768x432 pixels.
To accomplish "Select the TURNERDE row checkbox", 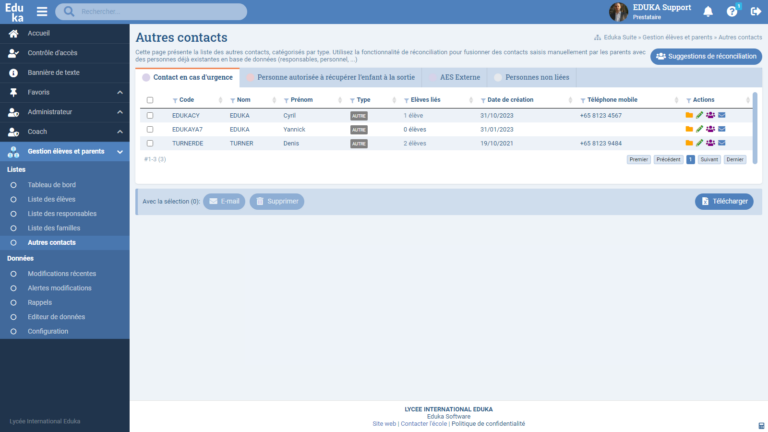I will point(150,144).
